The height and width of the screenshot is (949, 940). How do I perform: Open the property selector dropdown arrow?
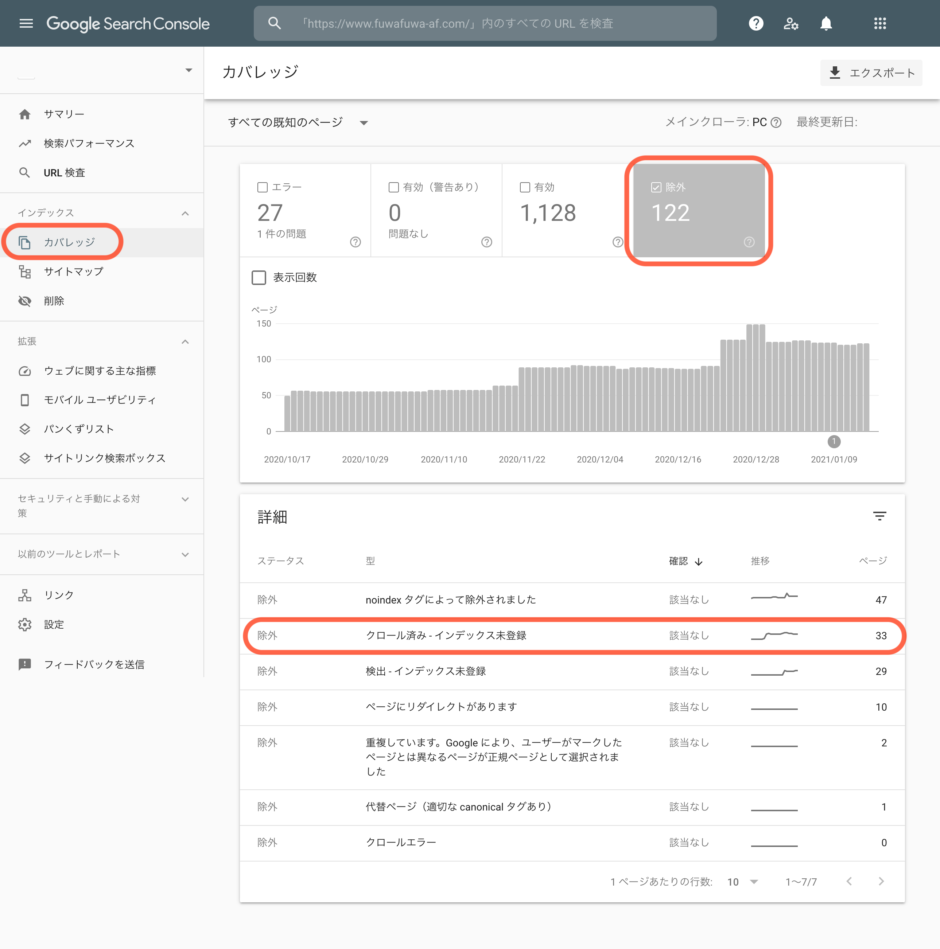pyautogui.click(x=189, y=70)
